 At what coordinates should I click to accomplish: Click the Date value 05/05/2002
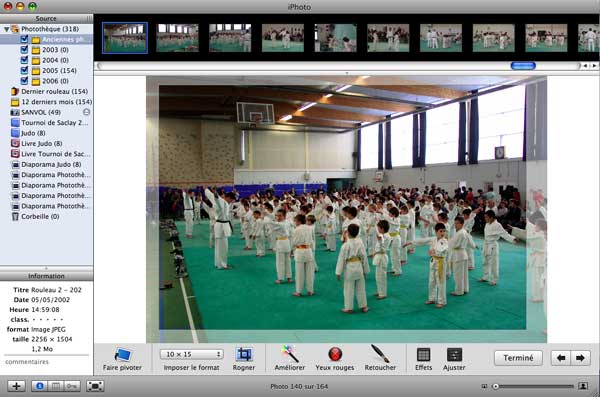click(50, 300)
